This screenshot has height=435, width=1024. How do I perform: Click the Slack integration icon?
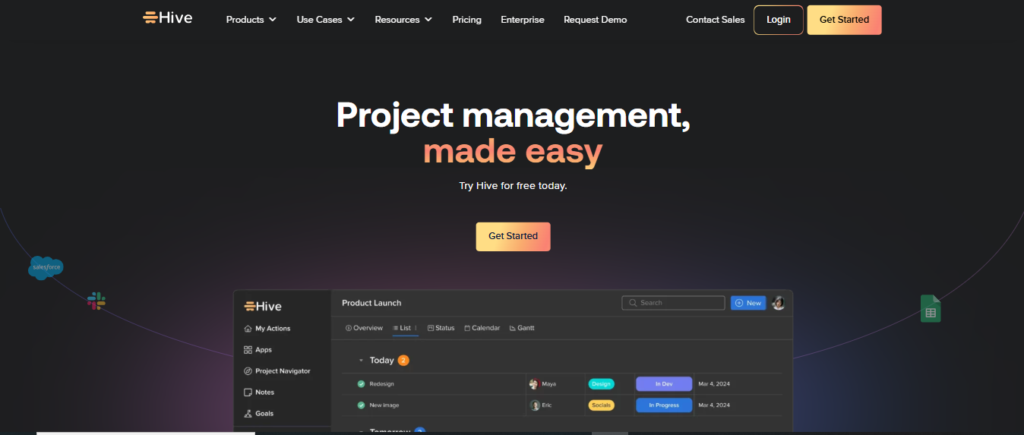pos(97,301)
